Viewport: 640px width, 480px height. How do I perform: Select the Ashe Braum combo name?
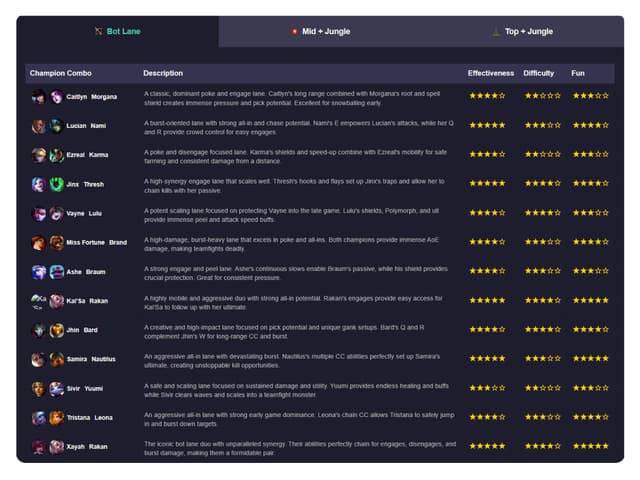pos(86,272)
